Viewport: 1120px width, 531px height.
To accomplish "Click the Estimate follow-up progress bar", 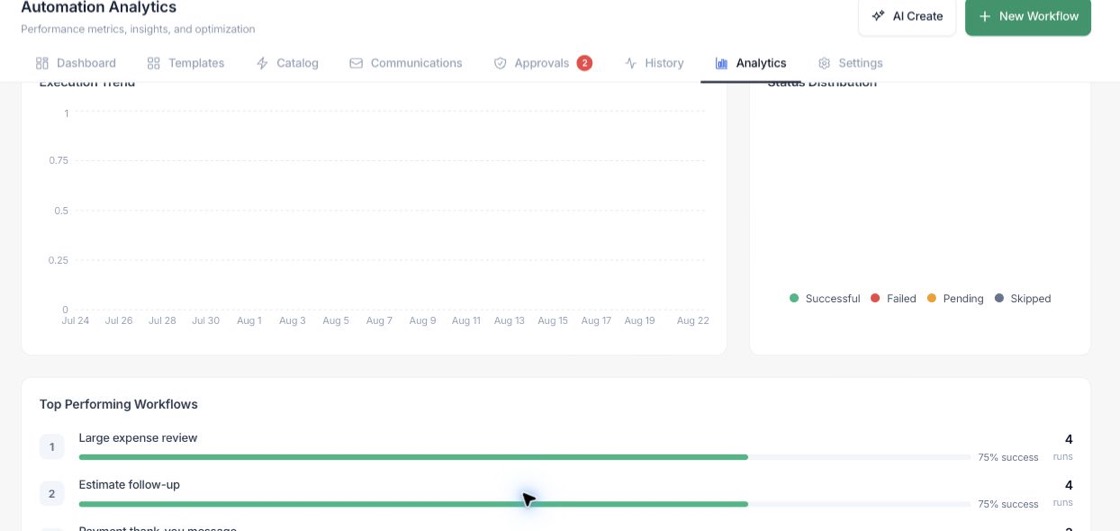I will coord(524,504).
